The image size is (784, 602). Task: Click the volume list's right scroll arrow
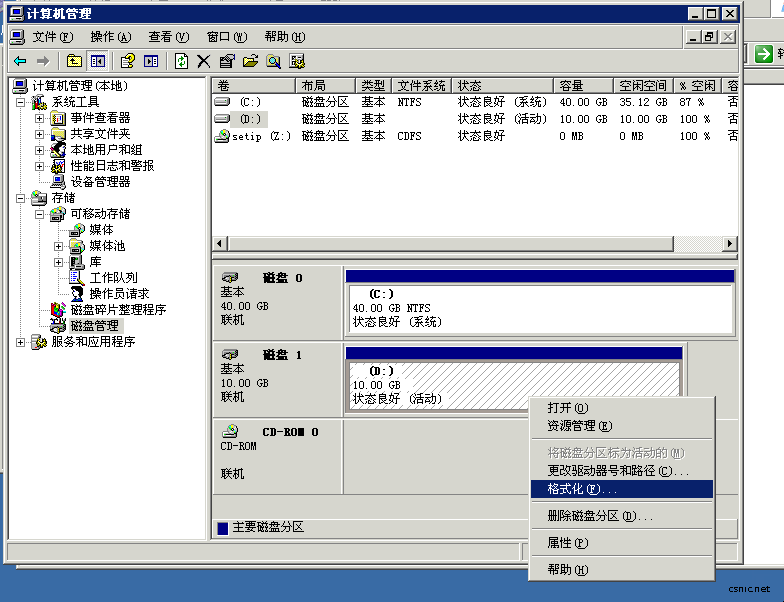click(730, 244)
